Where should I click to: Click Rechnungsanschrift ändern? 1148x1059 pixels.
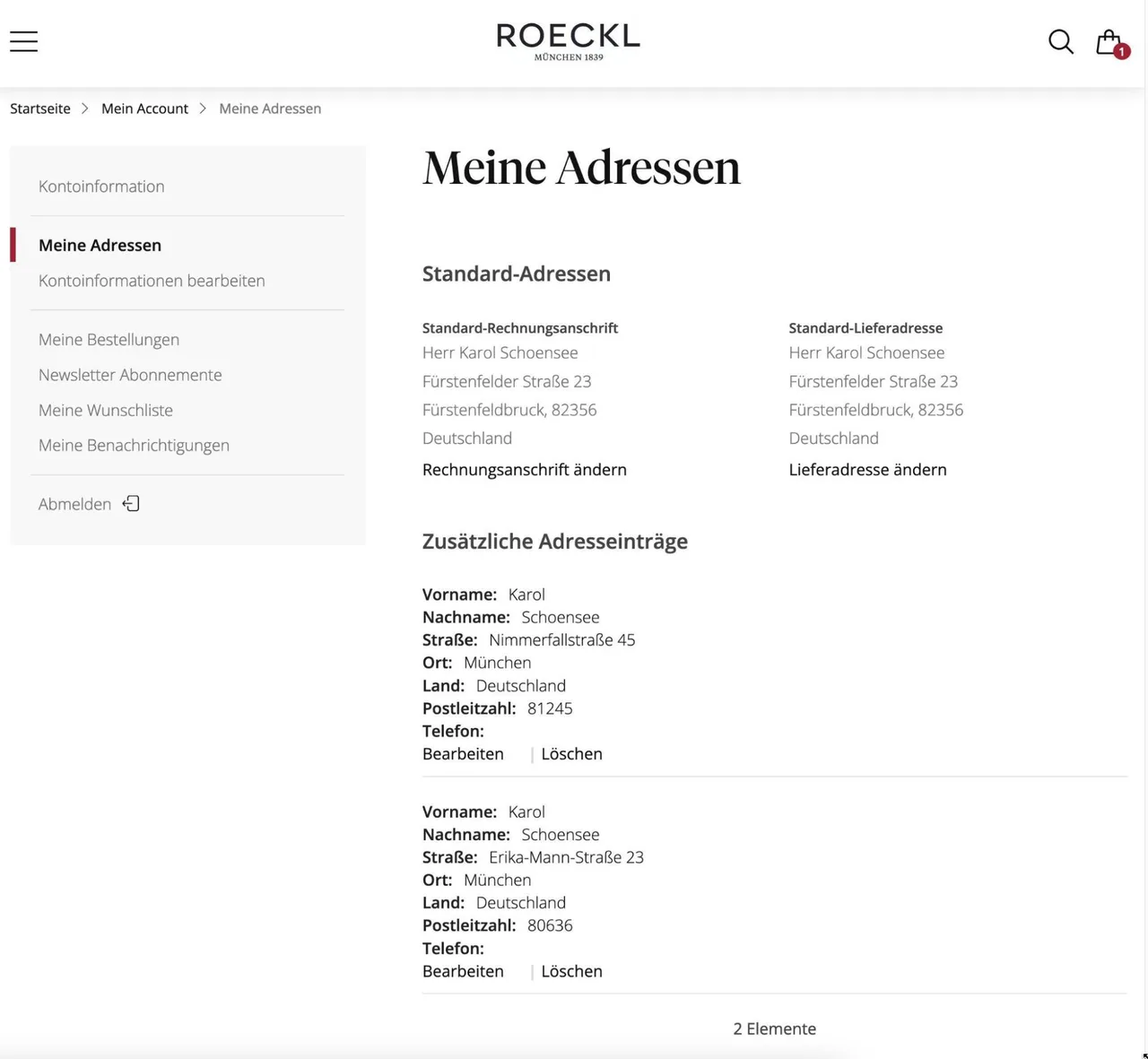pos(525,470)
